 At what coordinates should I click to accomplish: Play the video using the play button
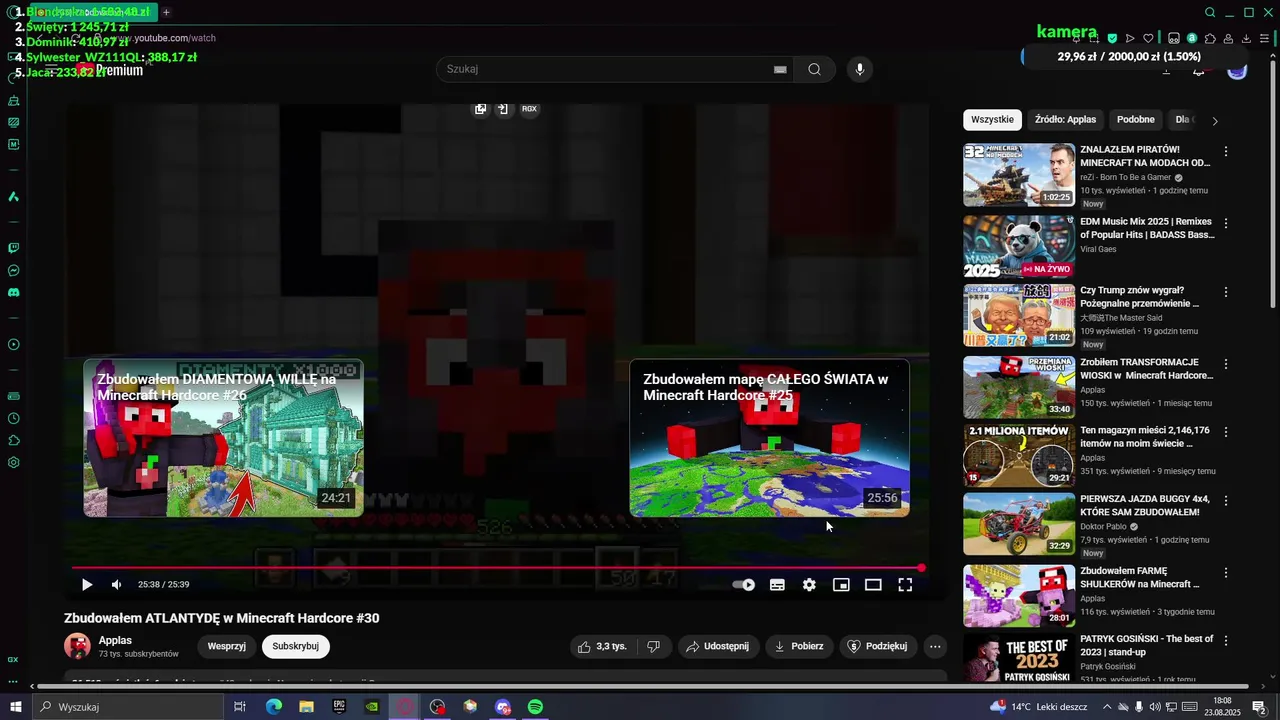point(87,585)
